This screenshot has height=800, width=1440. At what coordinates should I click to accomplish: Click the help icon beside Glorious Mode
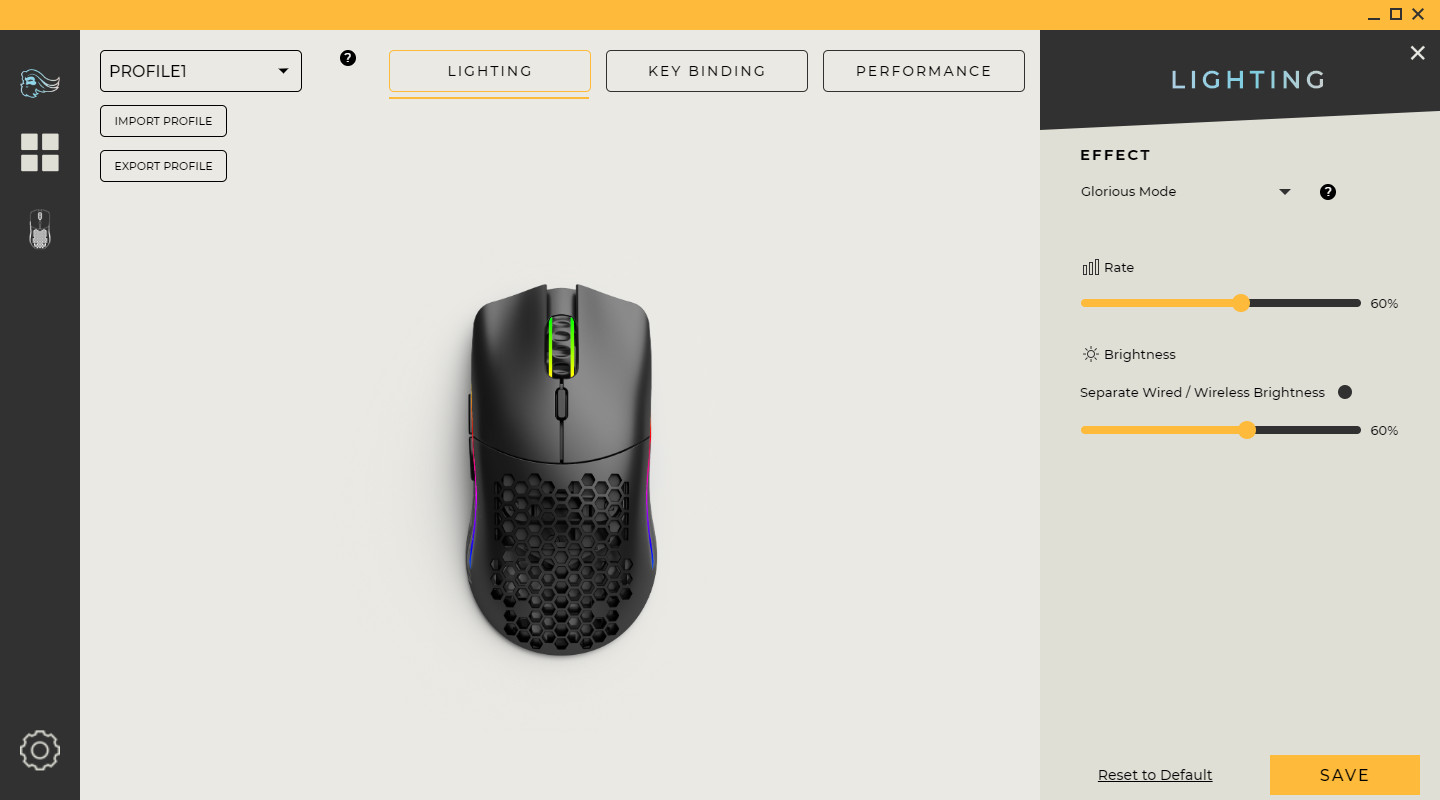tap(1328, 192)
